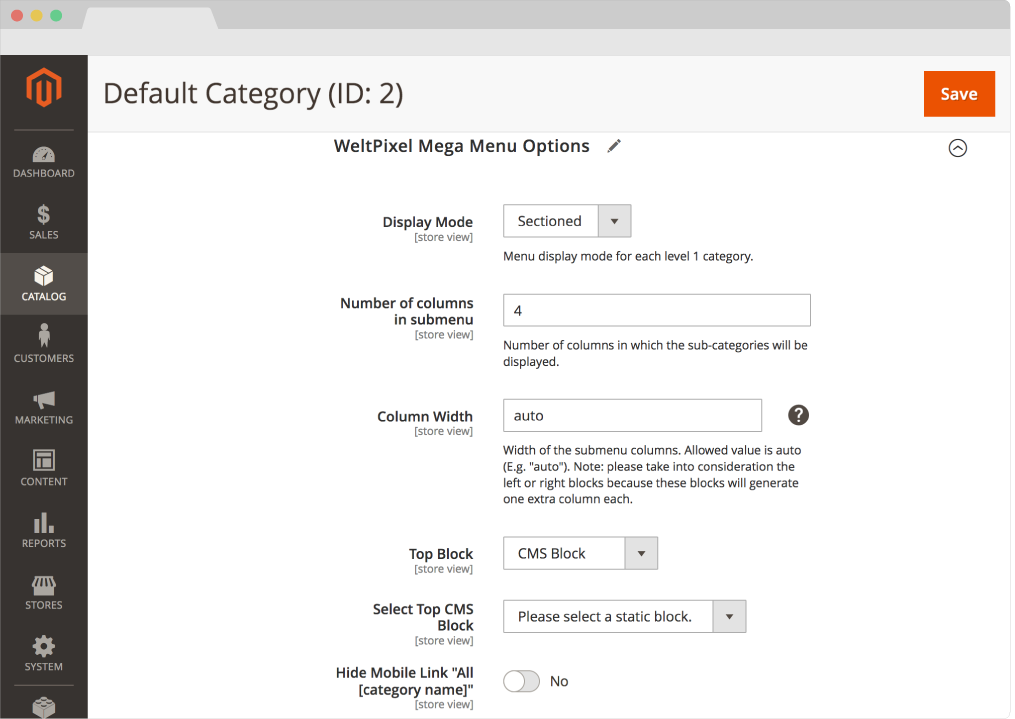Edit the section title using the pencil icon

[613, 146]
